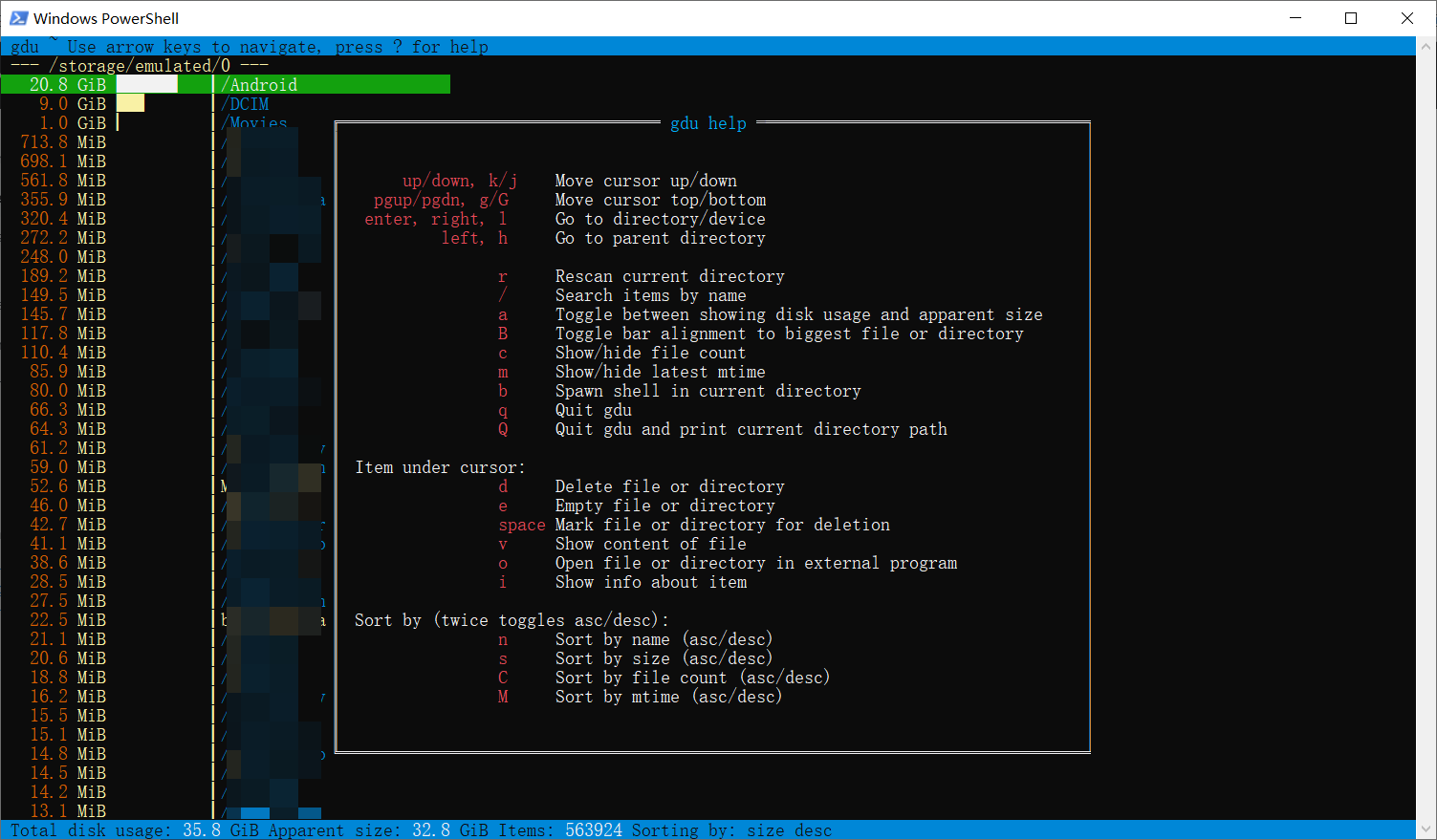Click the 'Quit gdu' help entry
The width and height of the screenshot is (1437, 840).
[594, 410]
